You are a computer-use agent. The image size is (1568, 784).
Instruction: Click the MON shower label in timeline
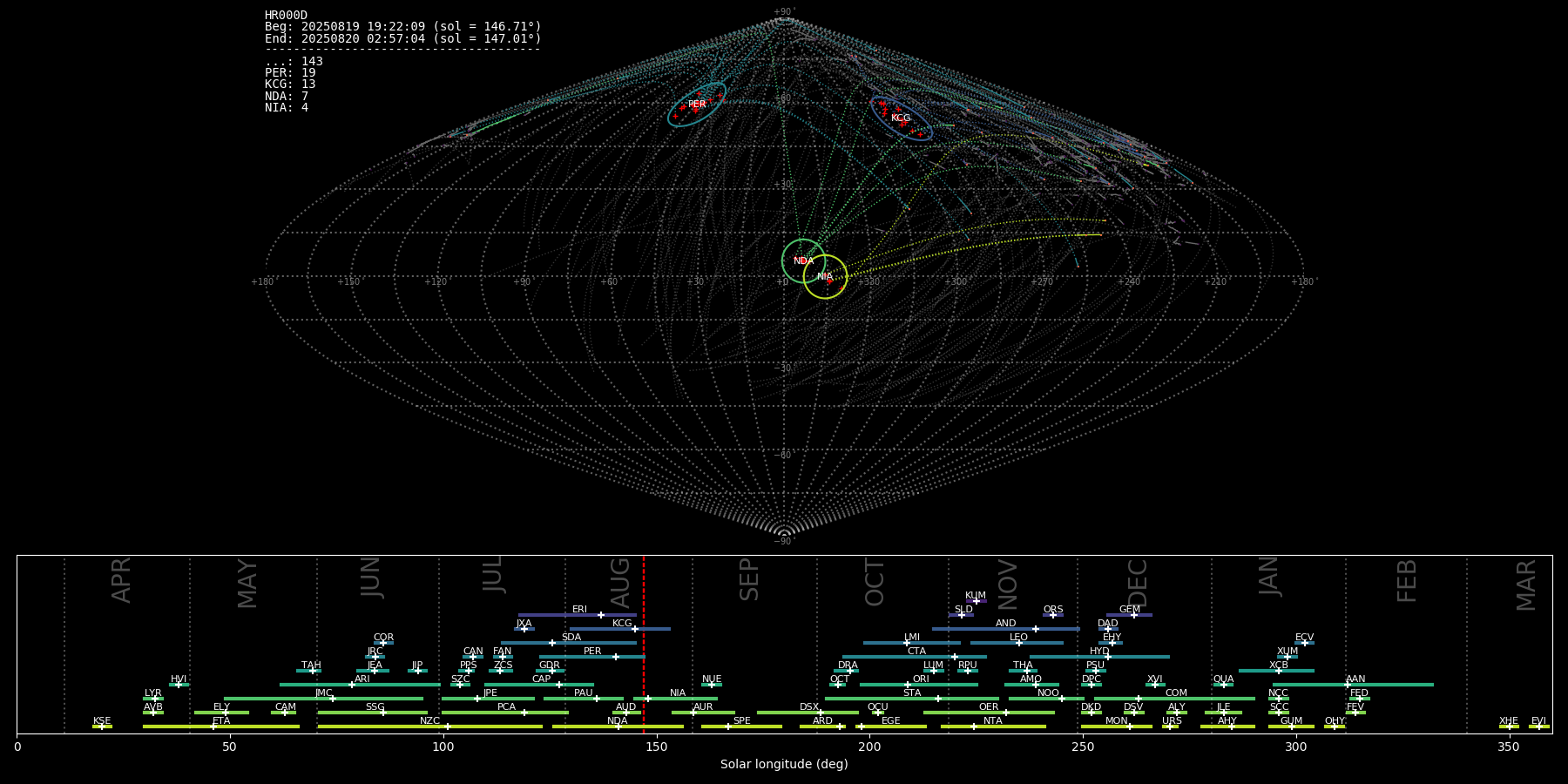[x=1116, y=721]
